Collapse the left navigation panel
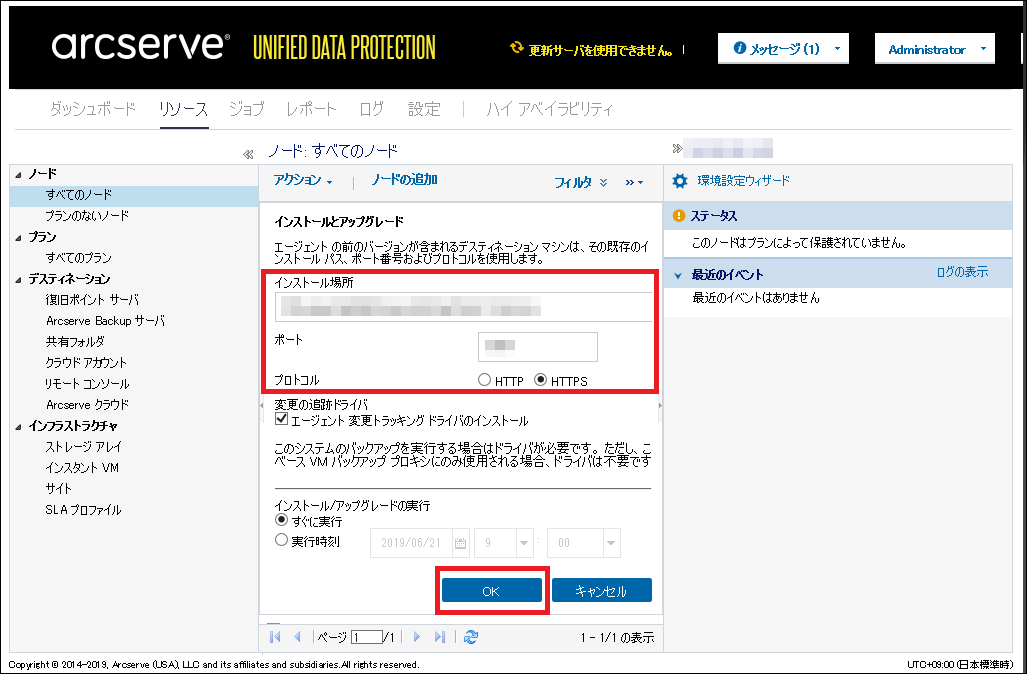This screenshot has height=674, width=1027. coord(248,155)
